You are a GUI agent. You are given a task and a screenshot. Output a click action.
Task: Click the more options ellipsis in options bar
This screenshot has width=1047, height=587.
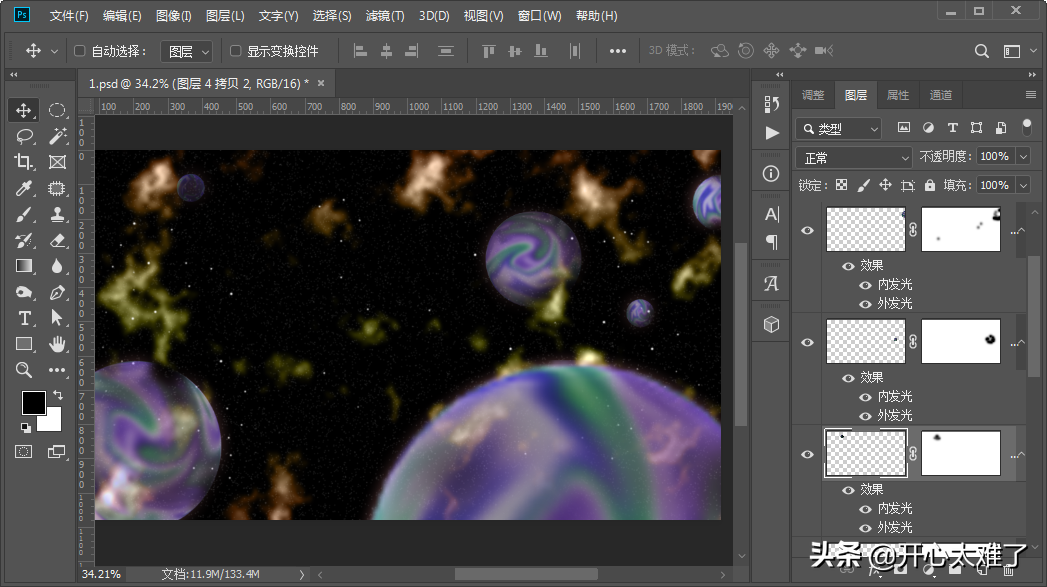[618, 51]
